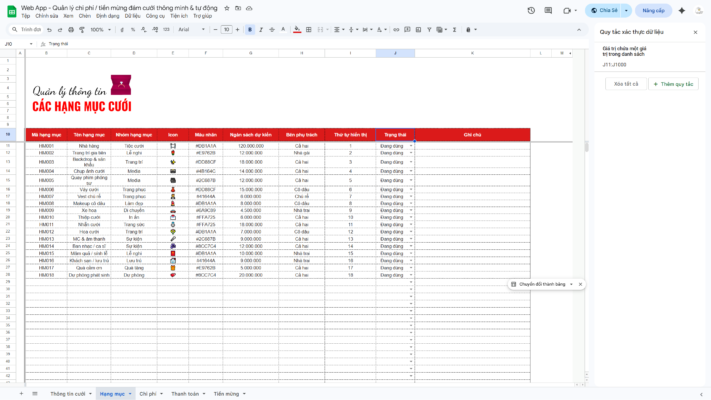Print the spreadsheet with the printer icon
This screenshot has width=711, height=400.
(71, 29)
